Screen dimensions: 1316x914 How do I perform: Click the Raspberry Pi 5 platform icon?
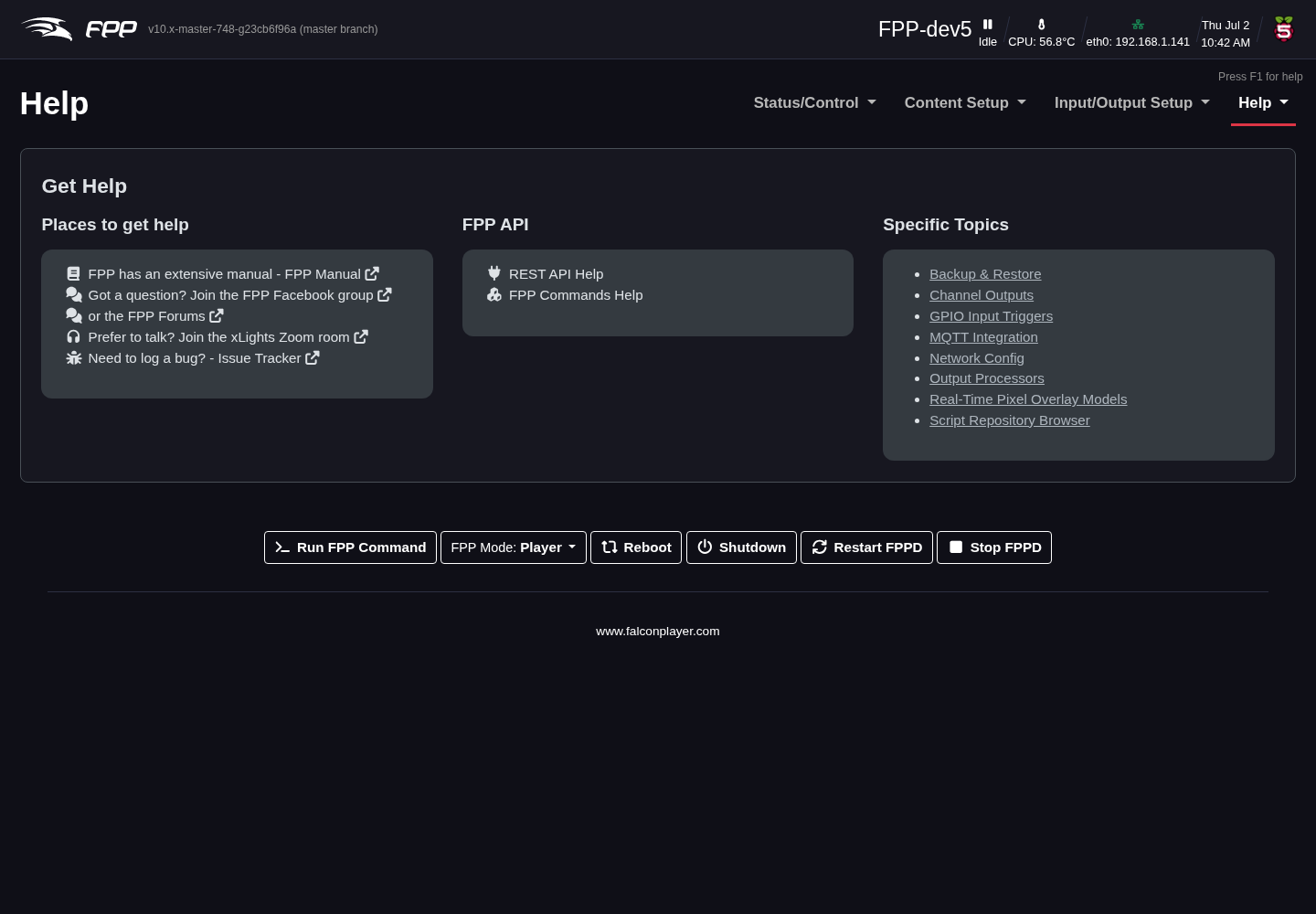1284,29
